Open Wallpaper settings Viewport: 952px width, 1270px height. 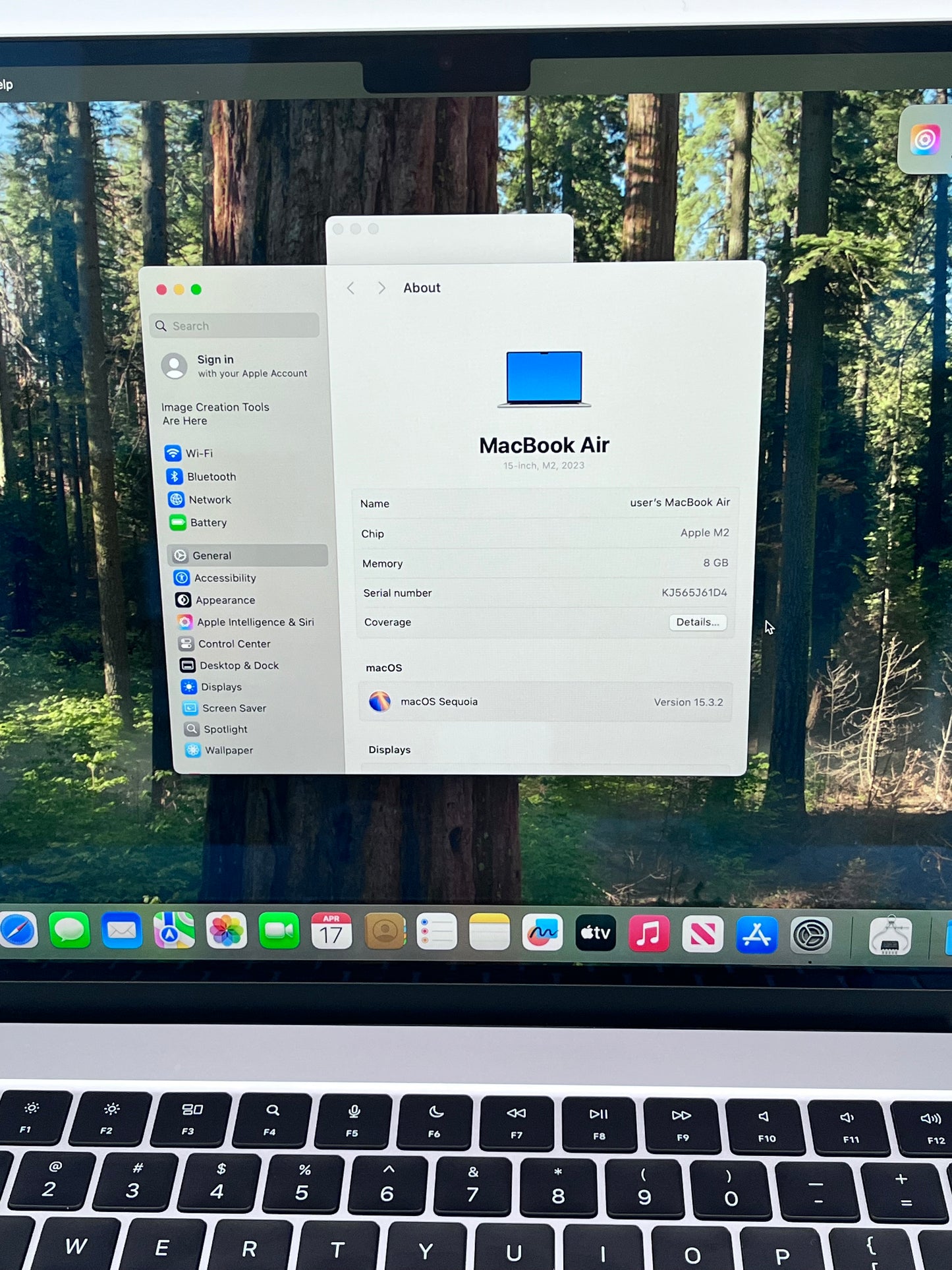pyautogui.click(x=219, y=751)
